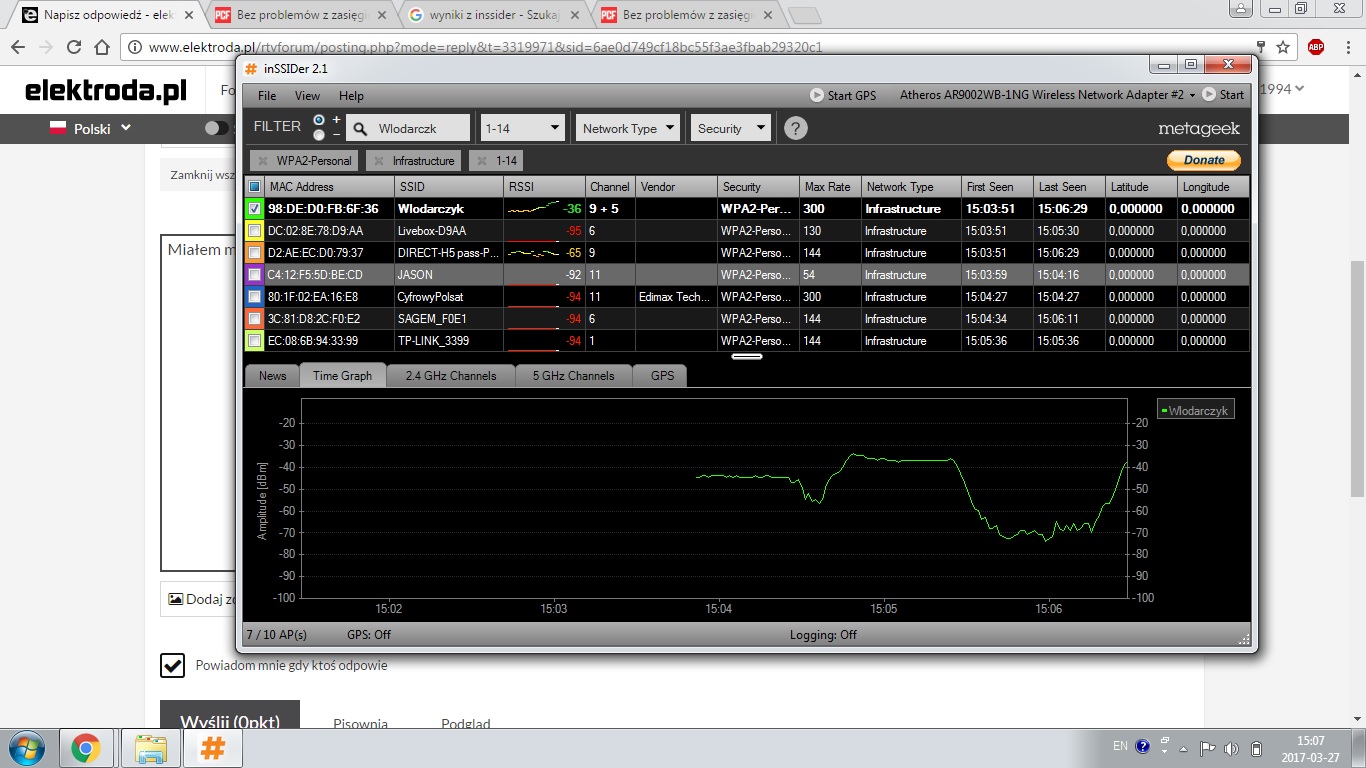This screenshot has height=768, width=1366.
Task: Toggle the 'Powiadom mnie gdy ktoś odpowie' checkbox
Action: pos(173,665)
